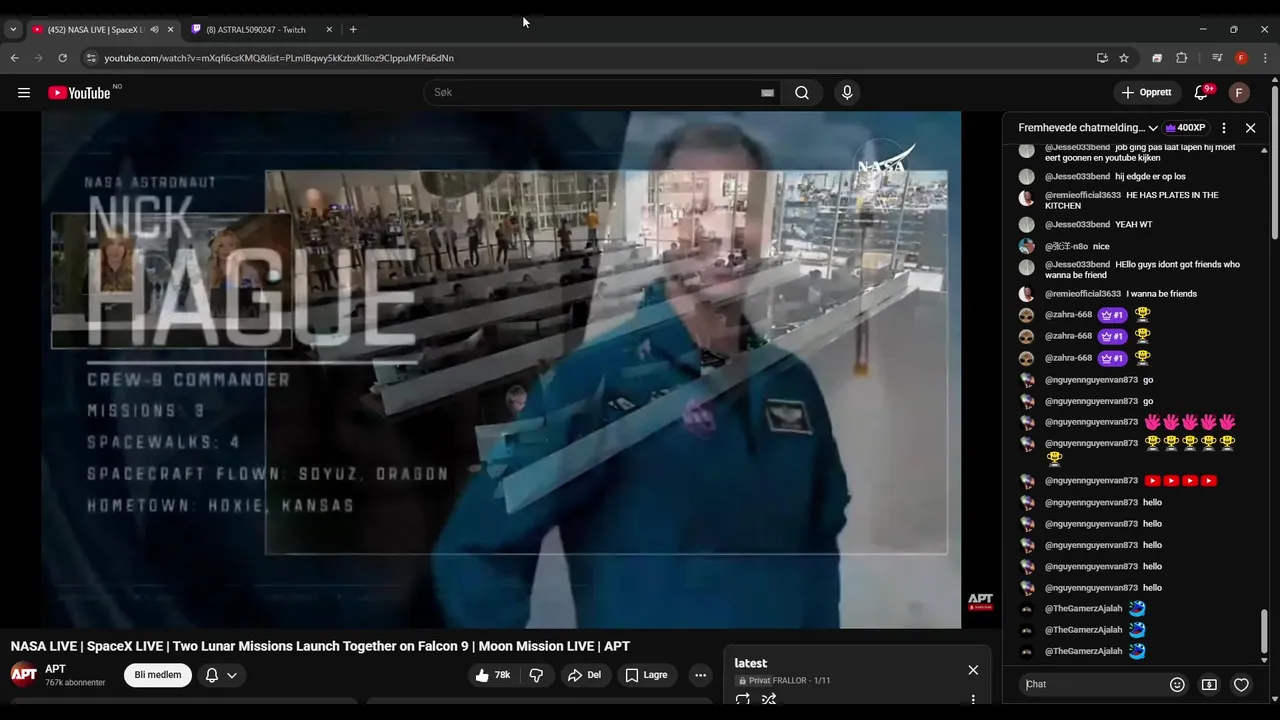Open the tab search dropdown in Chrome
The image size is (1280, 720).
point(12,29)
